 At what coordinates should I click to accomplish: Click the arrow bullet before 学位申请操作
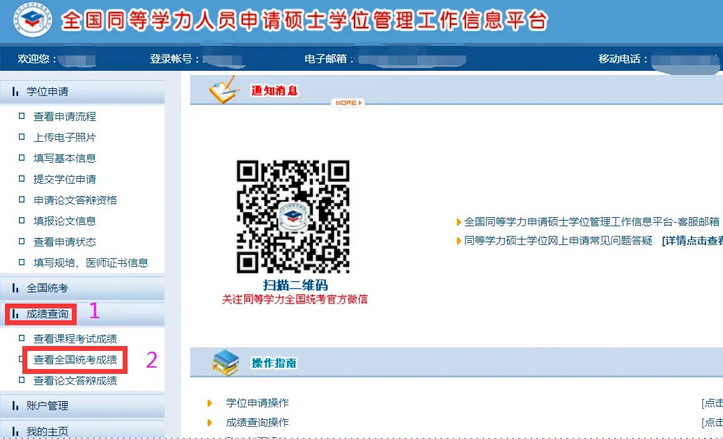(x=210, y=403)
